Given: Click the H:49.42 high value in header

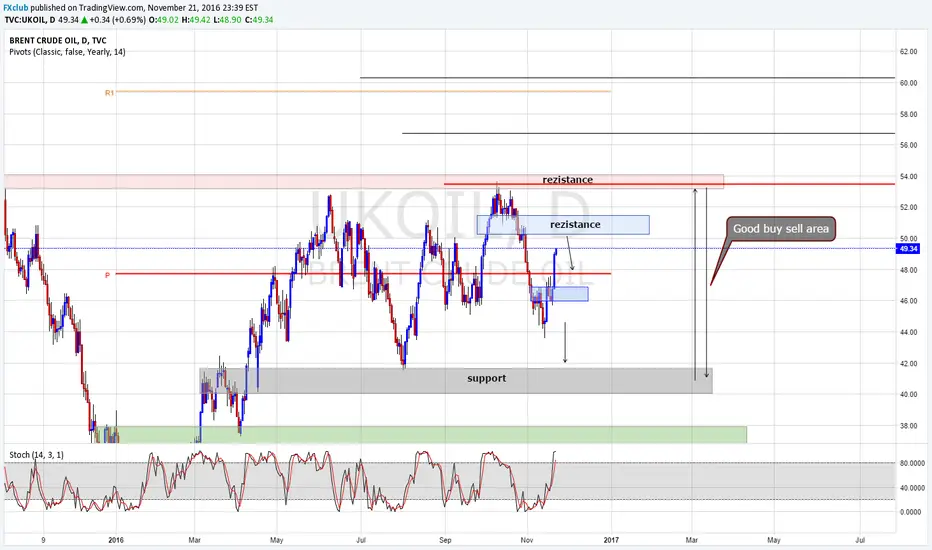Looking at the screenshot, I should pos(196,20).
